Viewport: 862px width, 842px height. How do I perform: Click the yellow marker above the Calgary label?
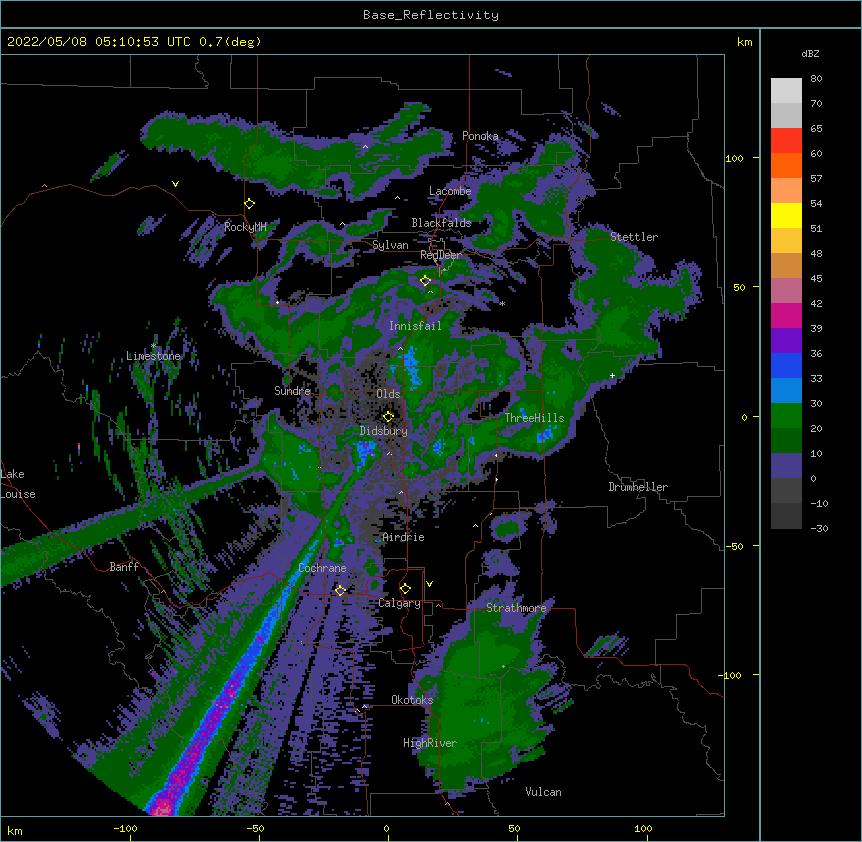(x=405, y=589)
